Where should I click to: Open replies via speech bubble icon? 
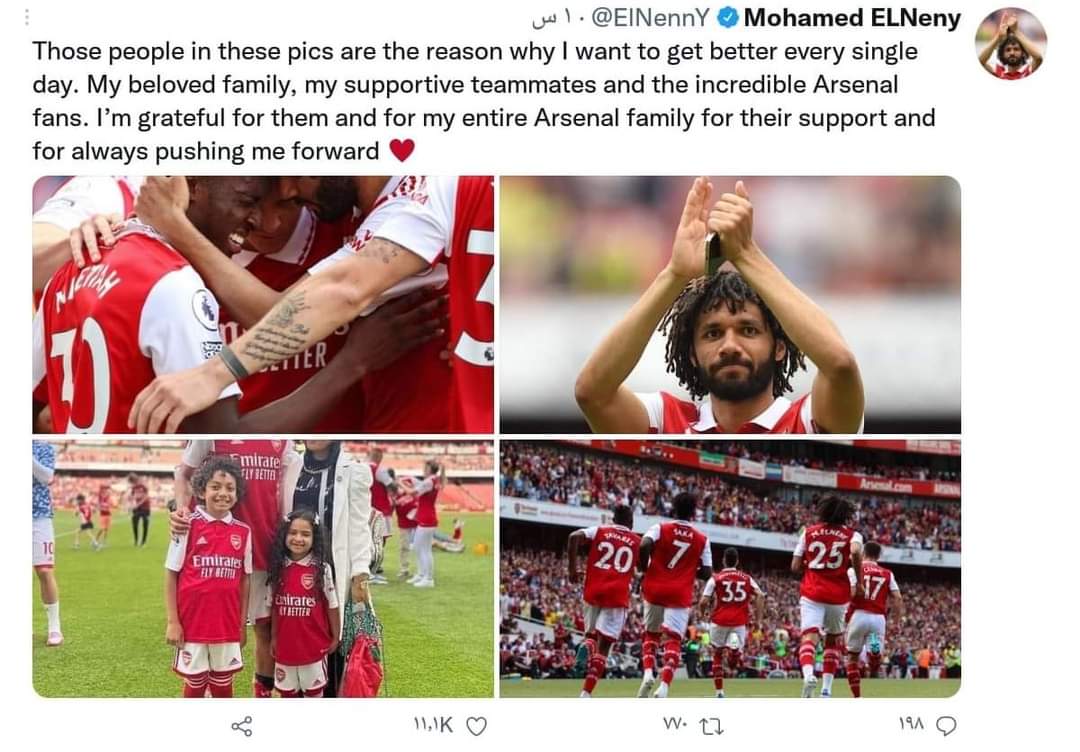point(947,725)
